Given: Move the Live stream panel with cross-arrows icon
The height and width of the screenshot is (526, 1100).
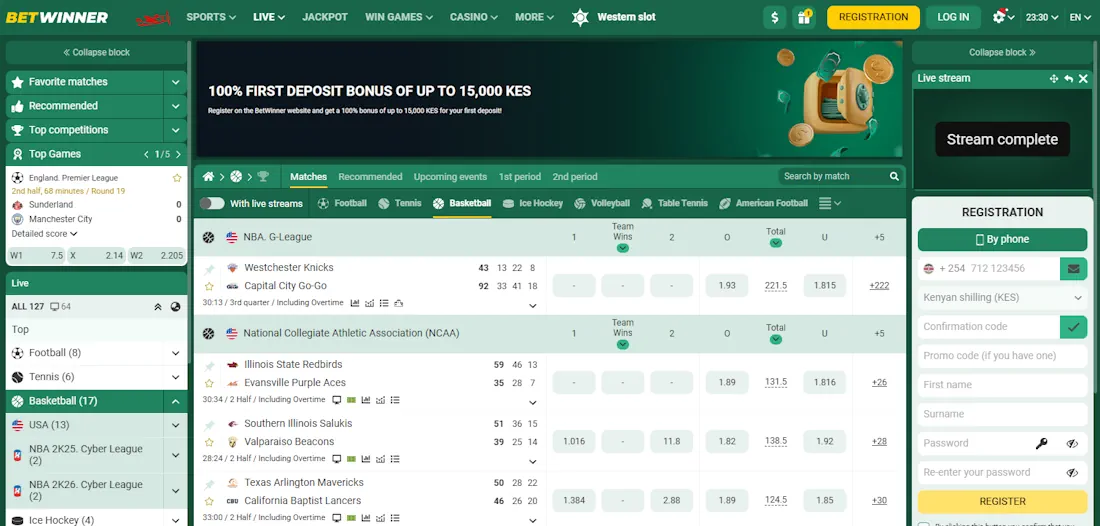Looking at the screenshot, I should click(1054, 79).
